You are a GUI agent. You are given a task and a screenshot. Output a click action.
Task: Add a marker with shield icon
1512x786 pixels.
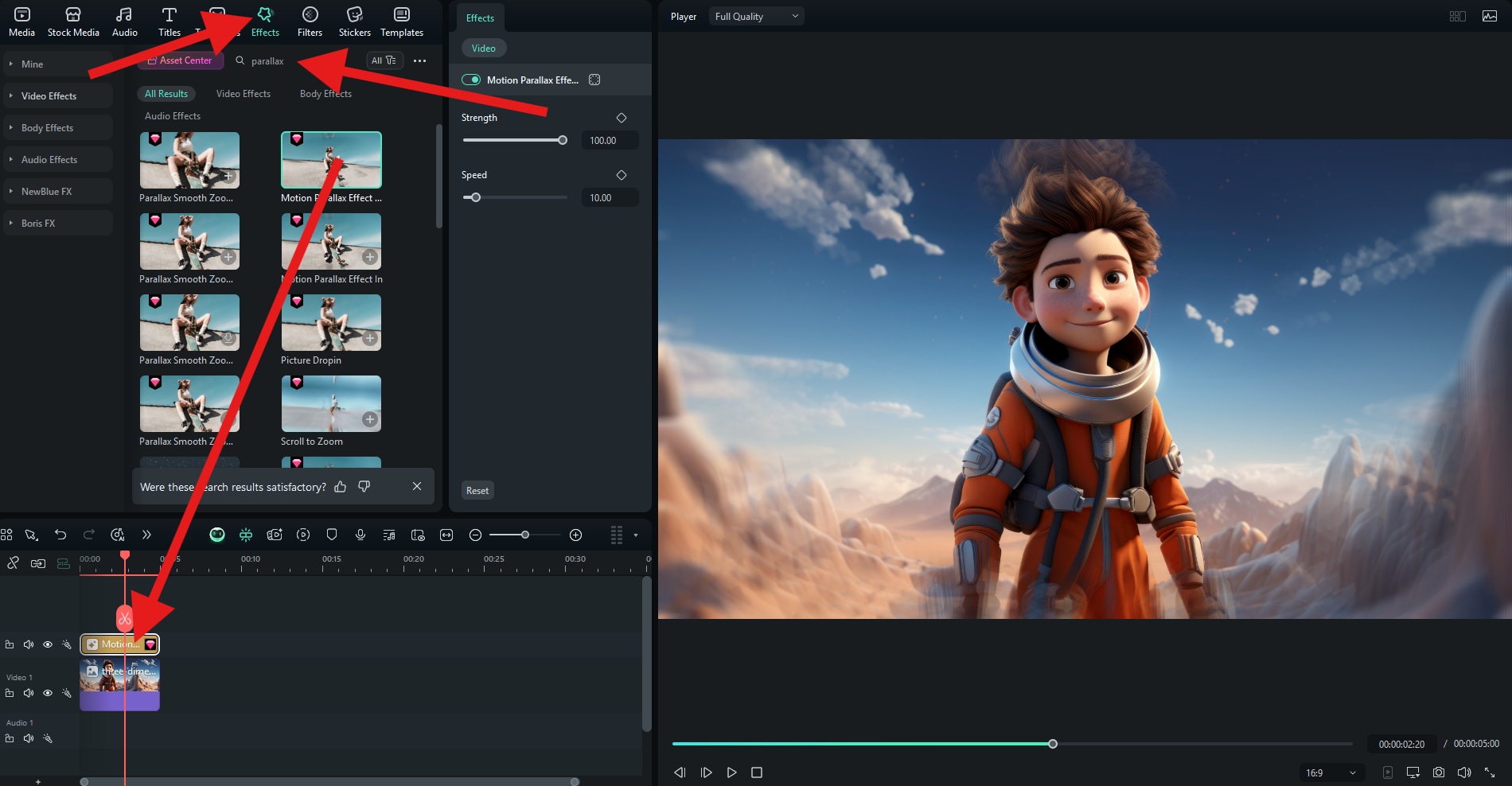tap(332, 535)
